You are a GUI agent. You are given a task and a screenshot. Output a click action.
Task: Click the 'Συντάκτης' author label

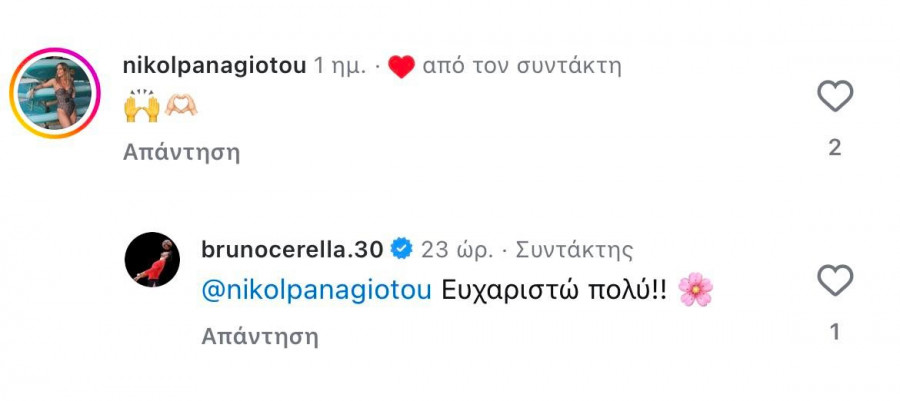click(574, 249)
